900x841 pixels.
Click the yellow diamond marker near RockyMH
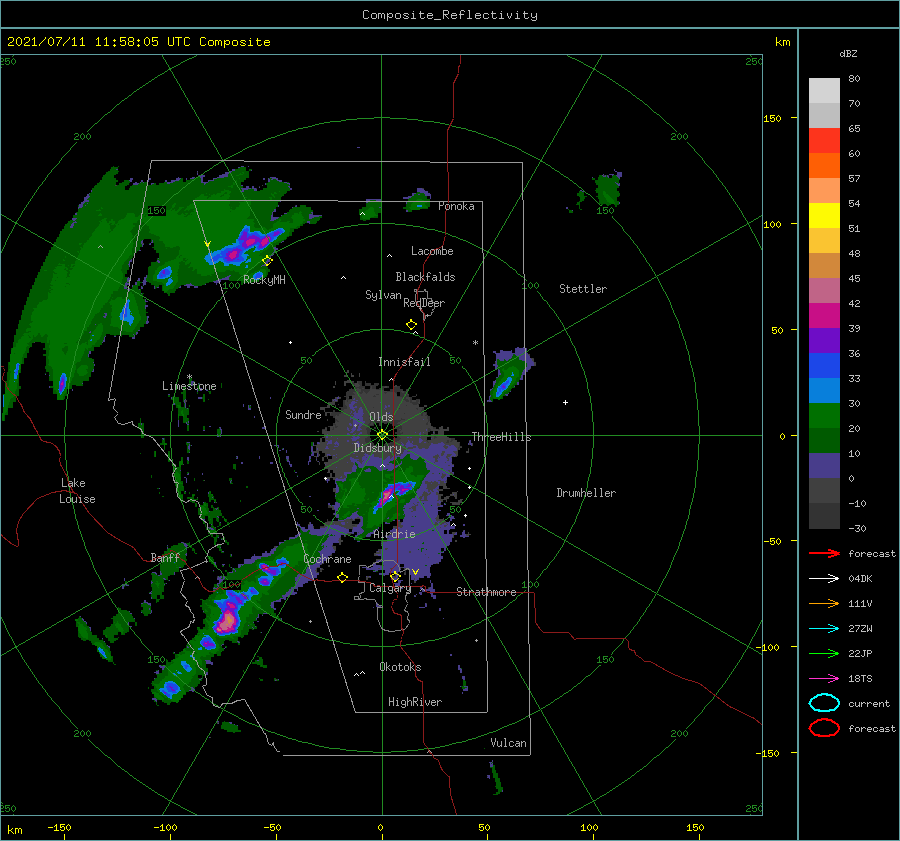[267, 261]
